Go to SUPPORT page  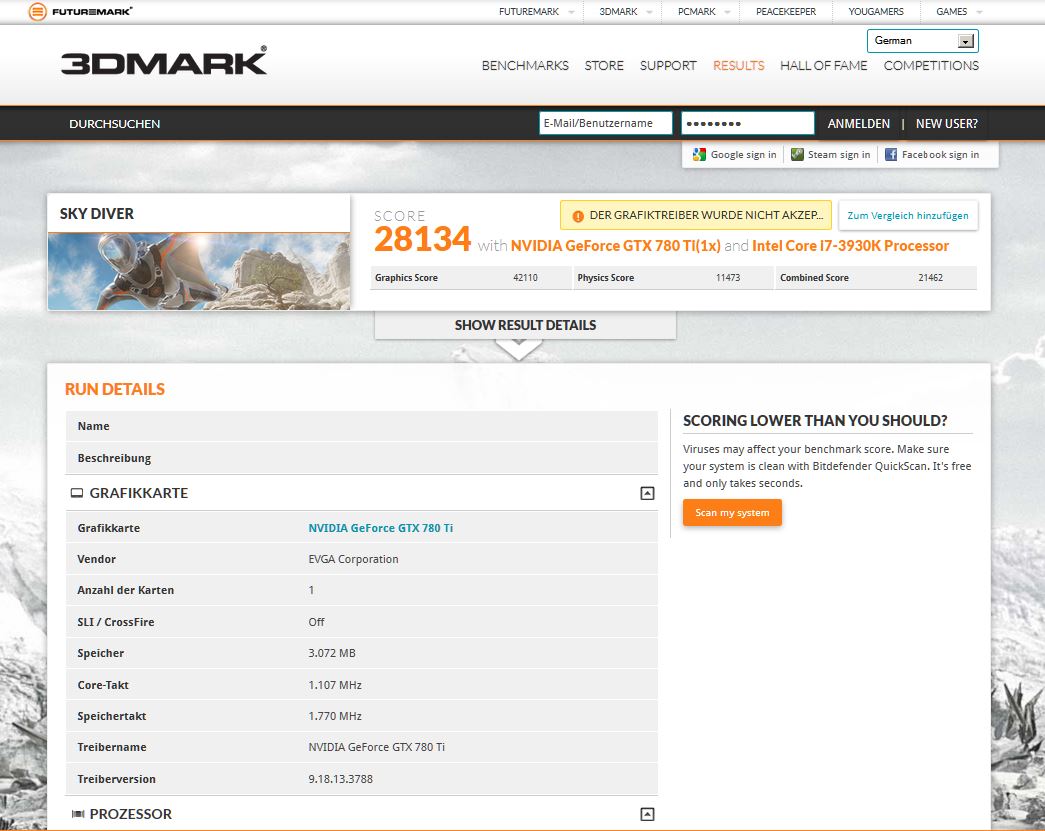click(x=668, y=65)
